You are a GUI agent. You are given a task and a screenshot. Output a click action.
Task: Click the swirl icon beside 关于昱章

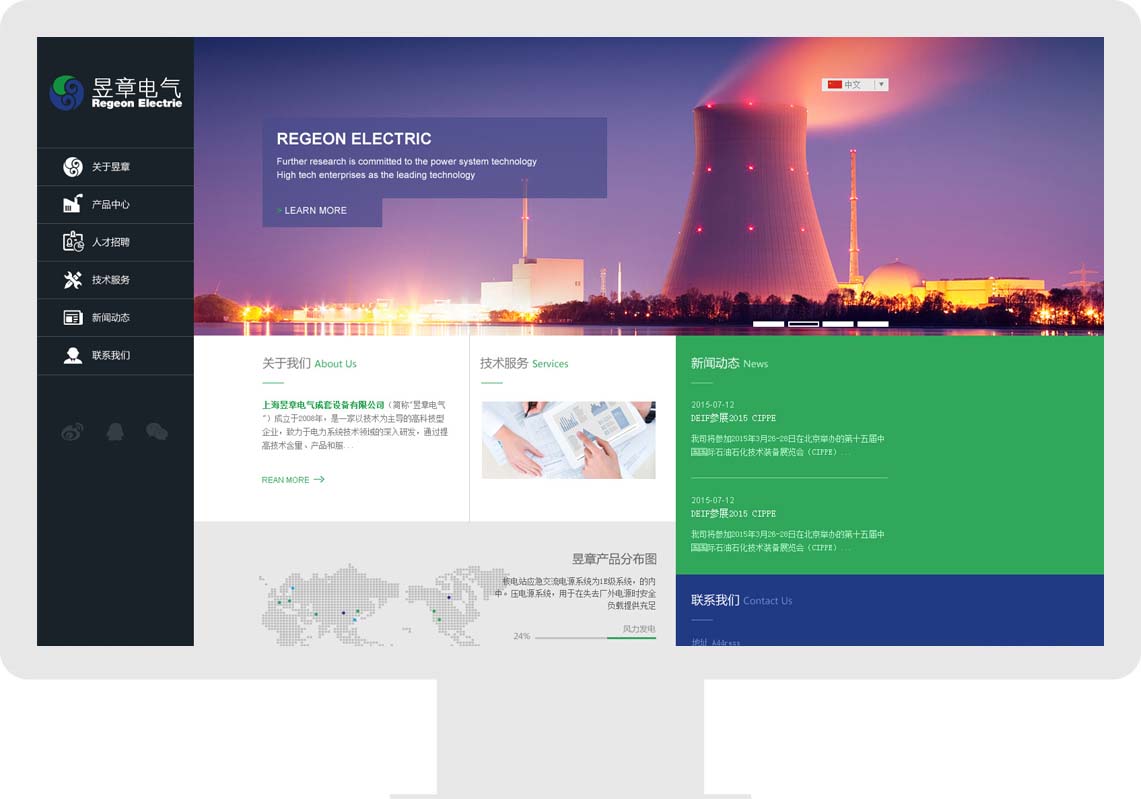pyautogui.click(x=73, y=167)
